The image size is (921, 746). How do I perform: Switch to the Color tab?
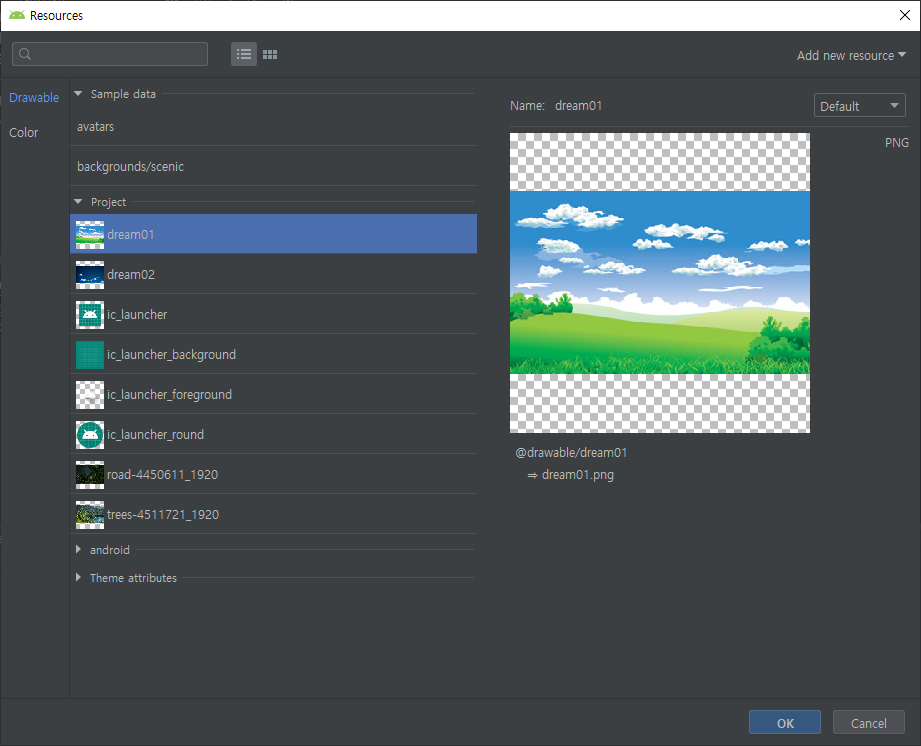(23, 133)
